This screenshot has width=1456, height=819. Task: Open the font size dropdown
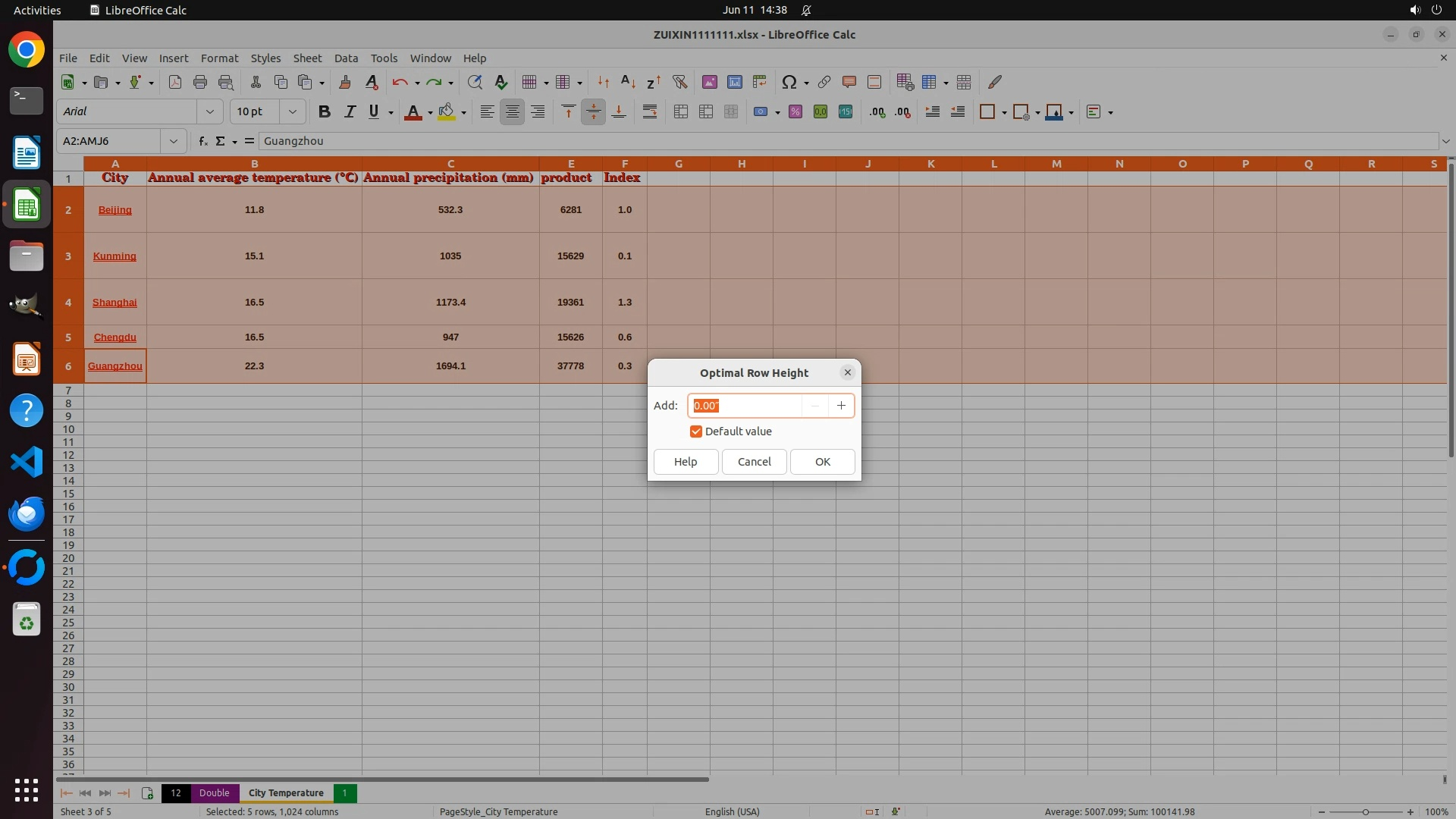[292, 111]
